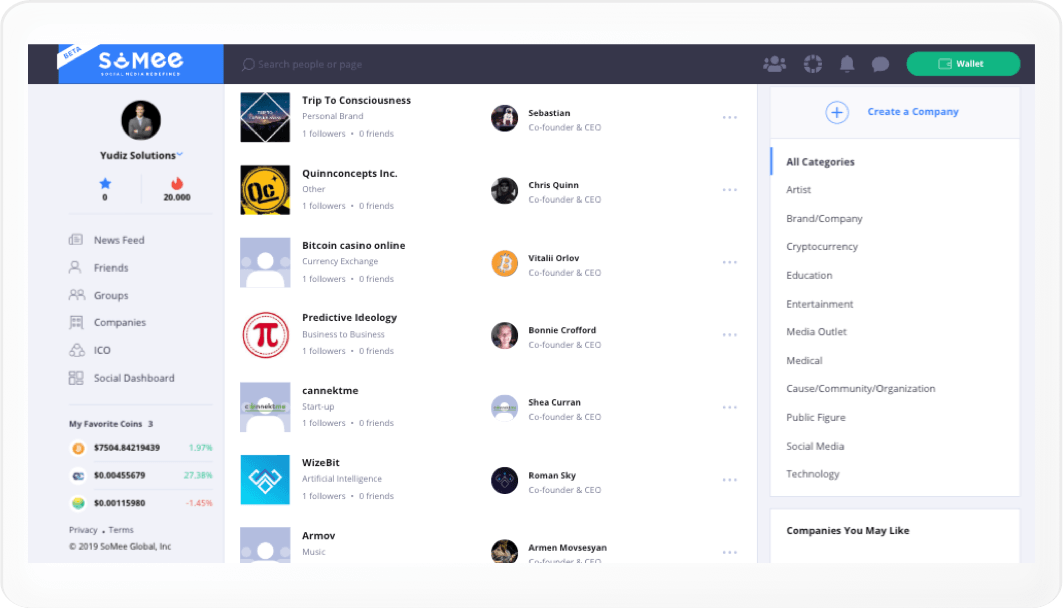
Task: Open the Companies section in sidebar
Action: point(119,323)
